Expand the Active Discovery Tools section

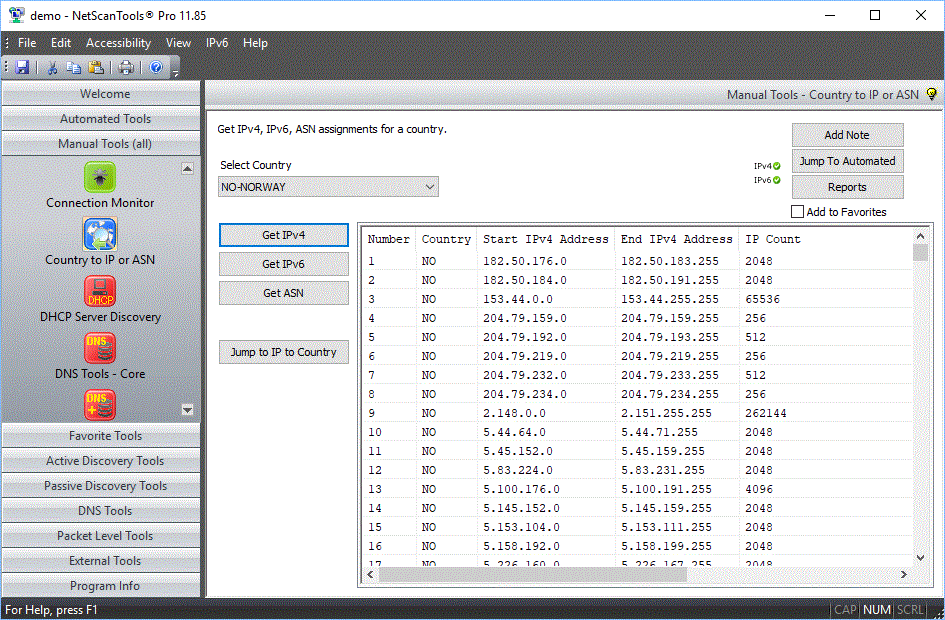101,460
